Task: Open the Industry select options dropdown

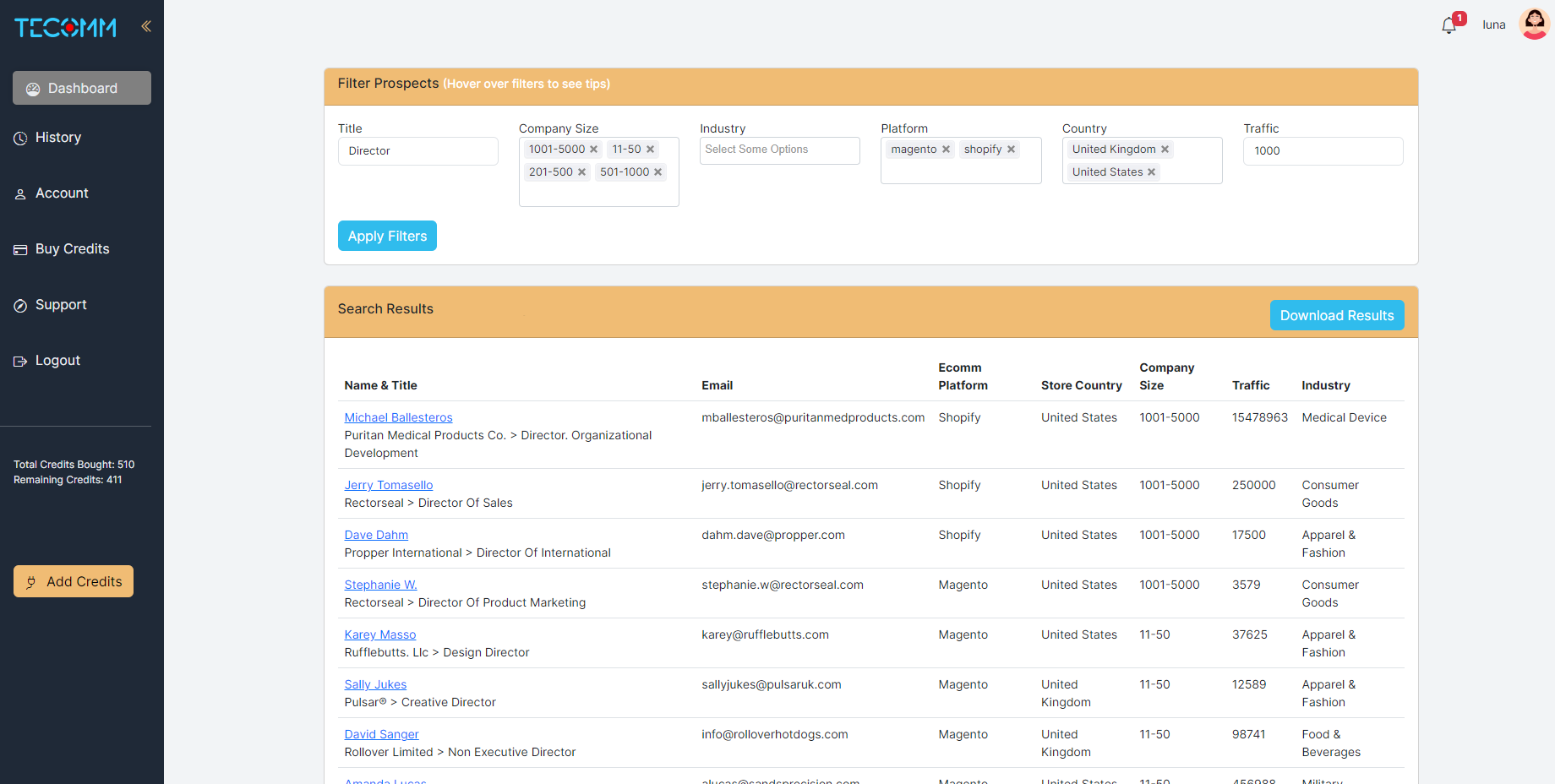Action: pos(779,150)
